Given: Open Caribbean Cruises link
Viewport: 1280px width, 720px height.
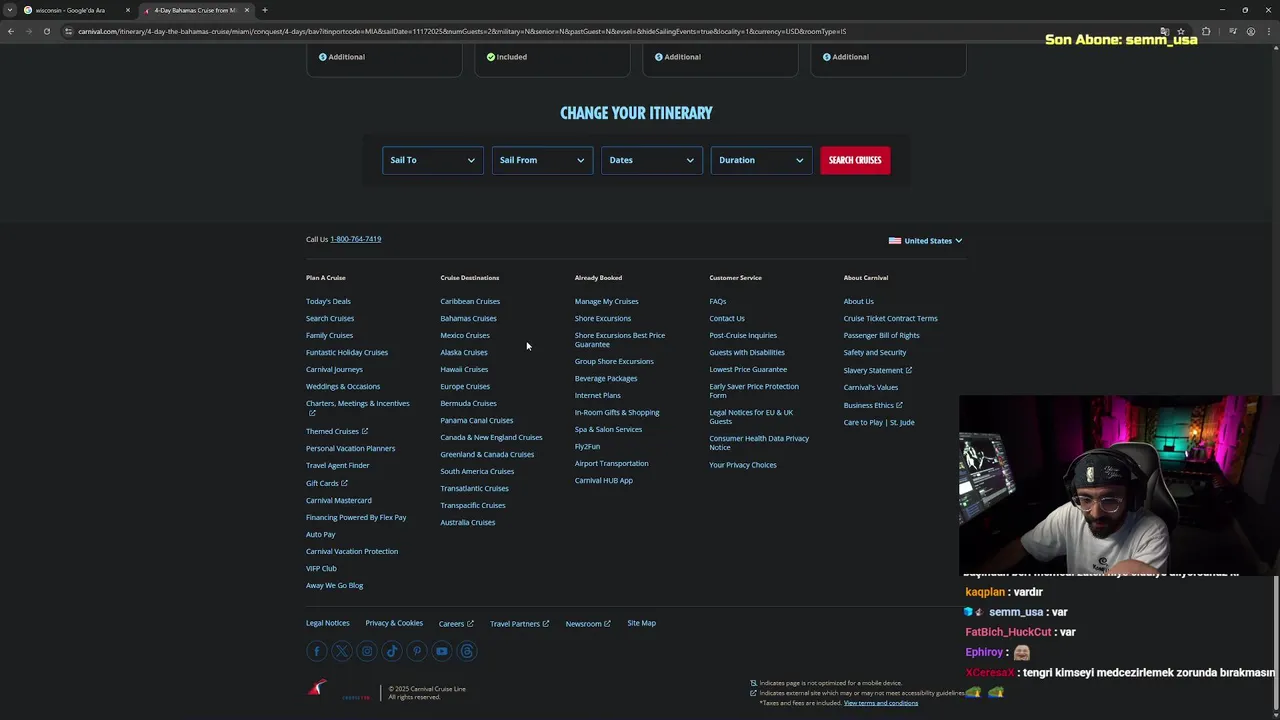Looking at the screenshot, I should coord(470,301).
